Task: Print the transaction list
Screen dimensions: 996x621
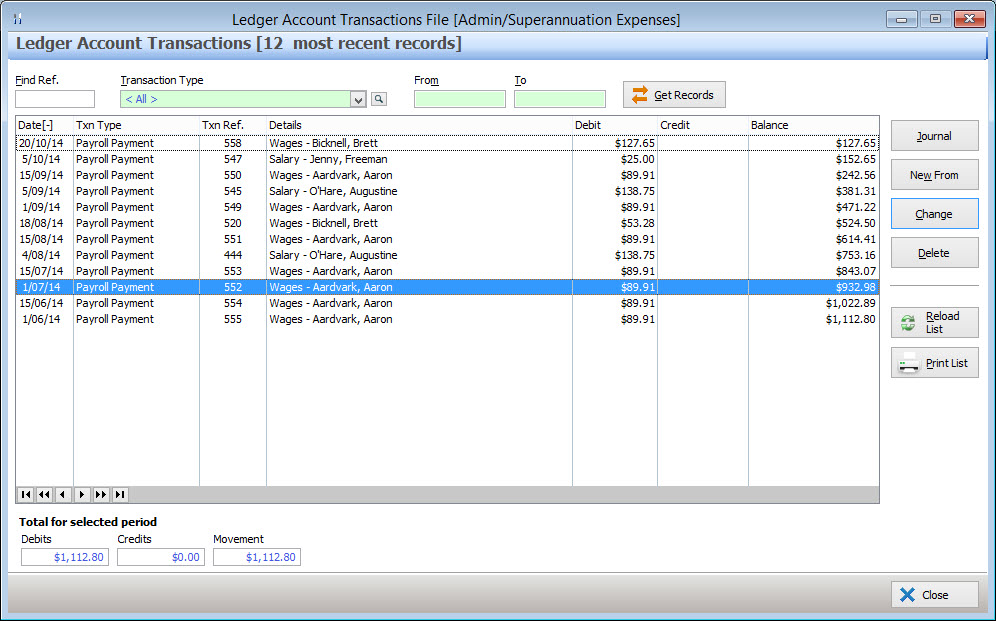Action: (934, 363)
